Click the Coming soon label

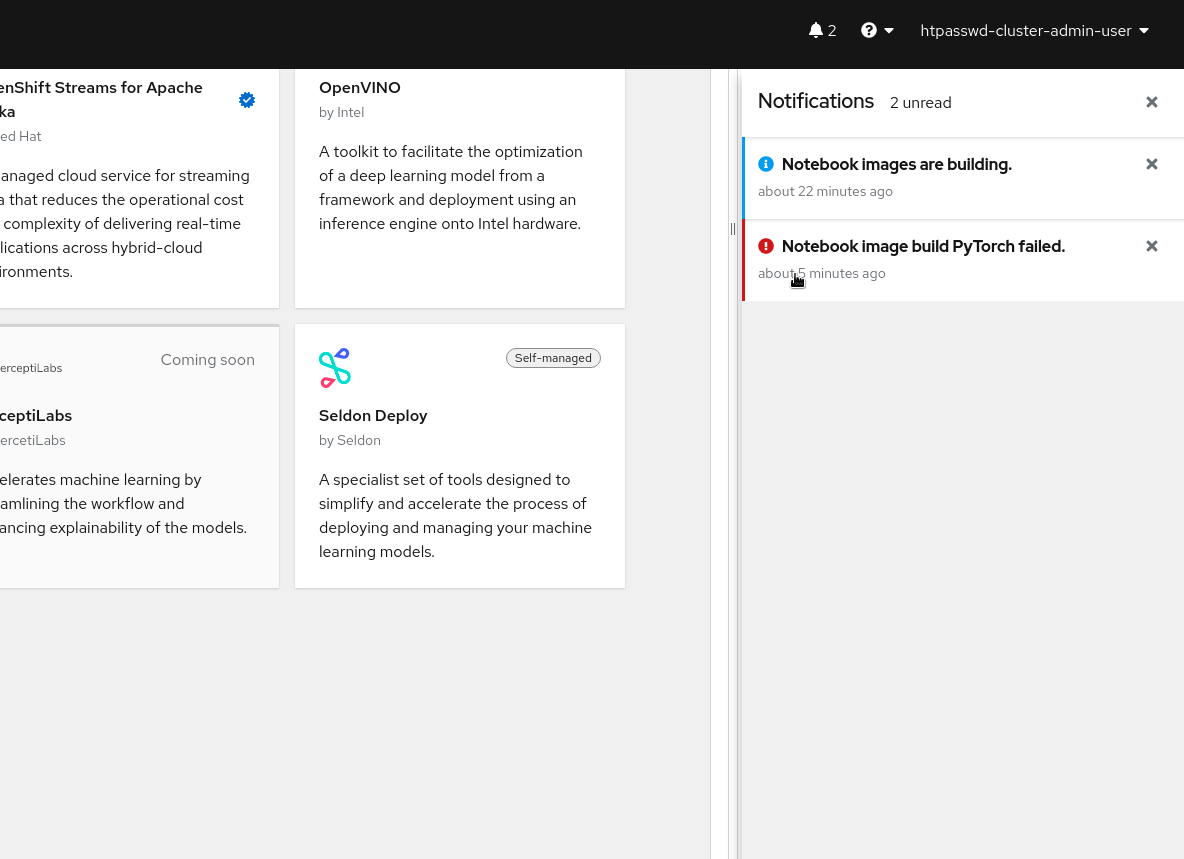208,360
